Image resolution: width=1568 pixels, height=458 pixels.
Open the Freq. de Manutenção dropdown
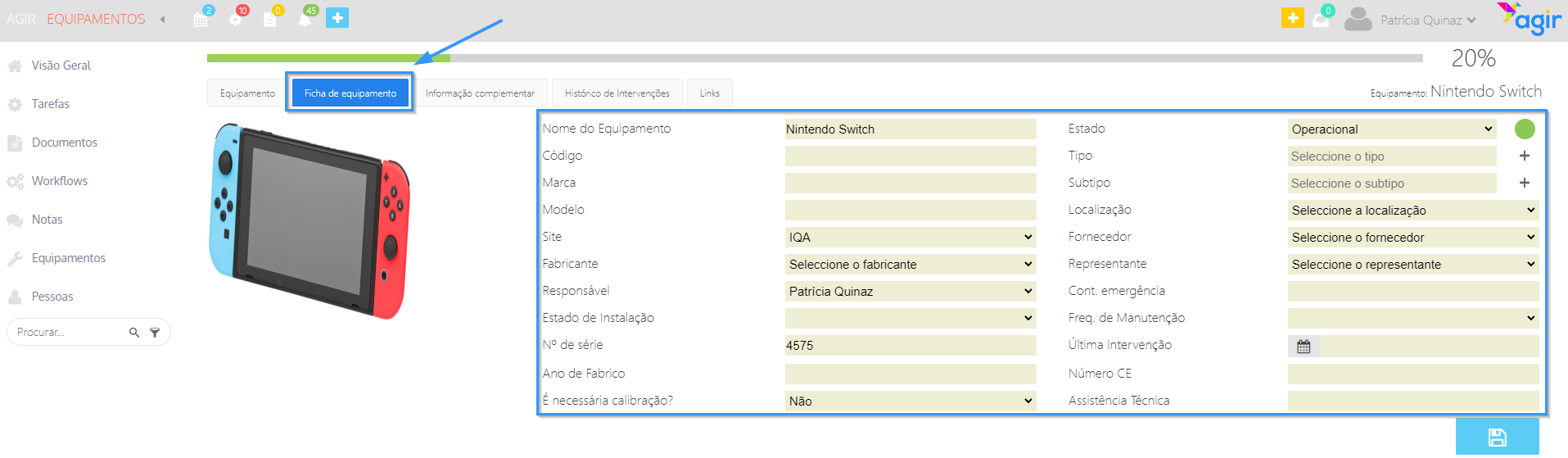[1413, 319]
